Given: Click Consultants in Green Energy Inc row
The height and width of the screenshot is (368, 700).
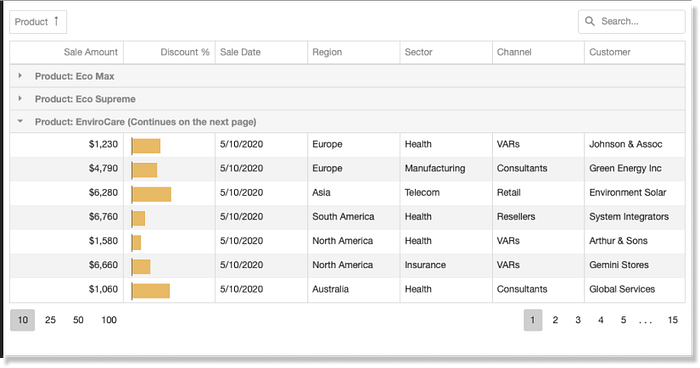Looking at the screenshot, I should click(538, 168).
